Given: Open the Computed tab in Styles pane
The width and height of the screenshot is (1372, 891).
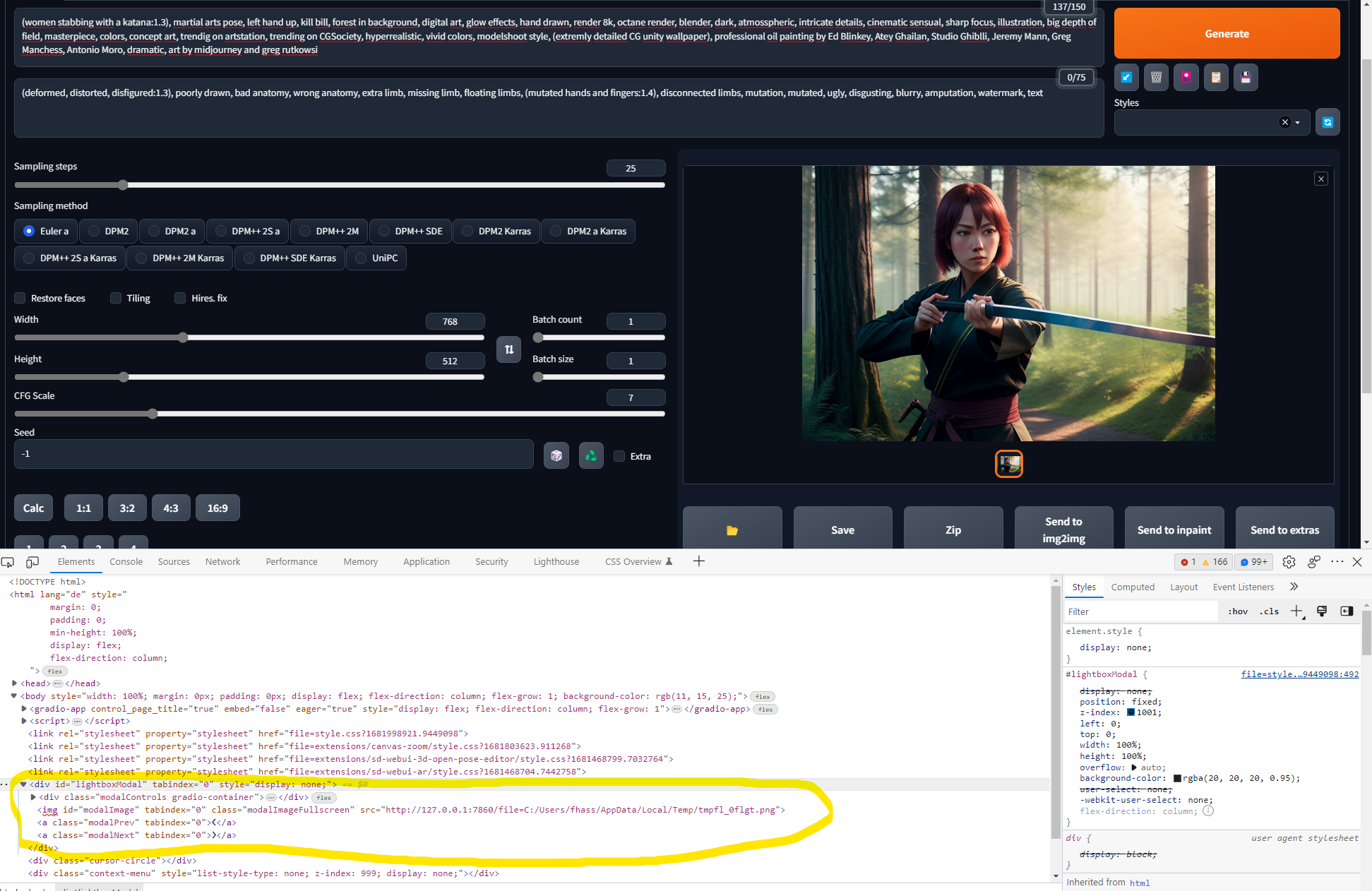Looking at the screenshot, I should click(1133, 587).
